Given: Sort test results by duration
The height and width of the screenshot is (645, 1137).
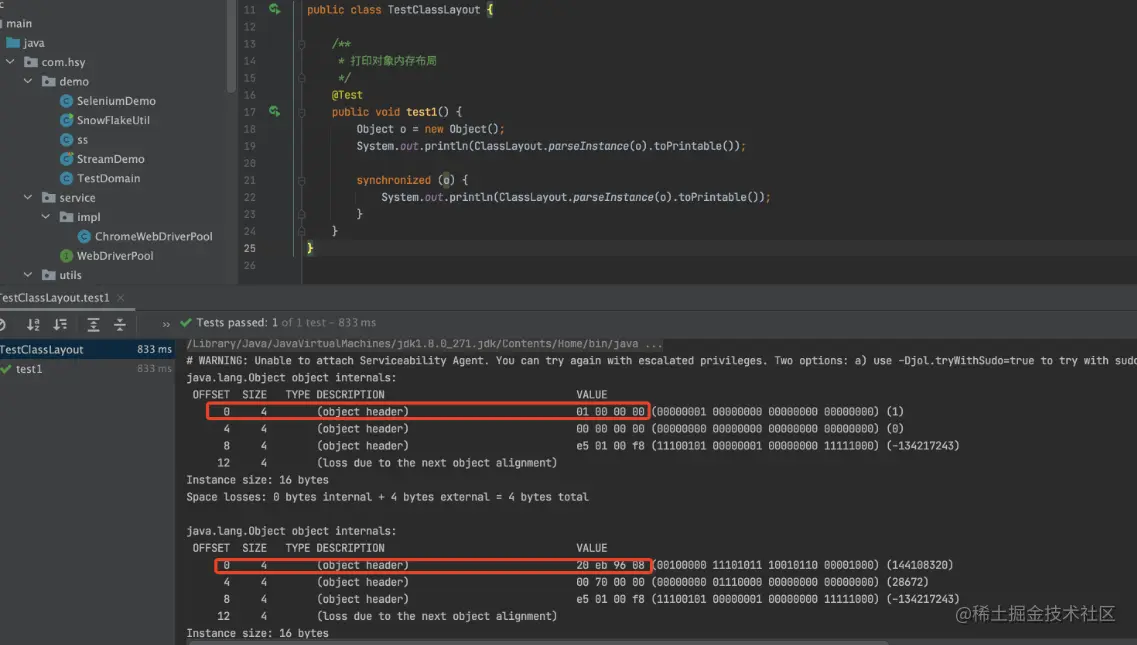Looking at the screenshot, I should click(x=60, y=324).
